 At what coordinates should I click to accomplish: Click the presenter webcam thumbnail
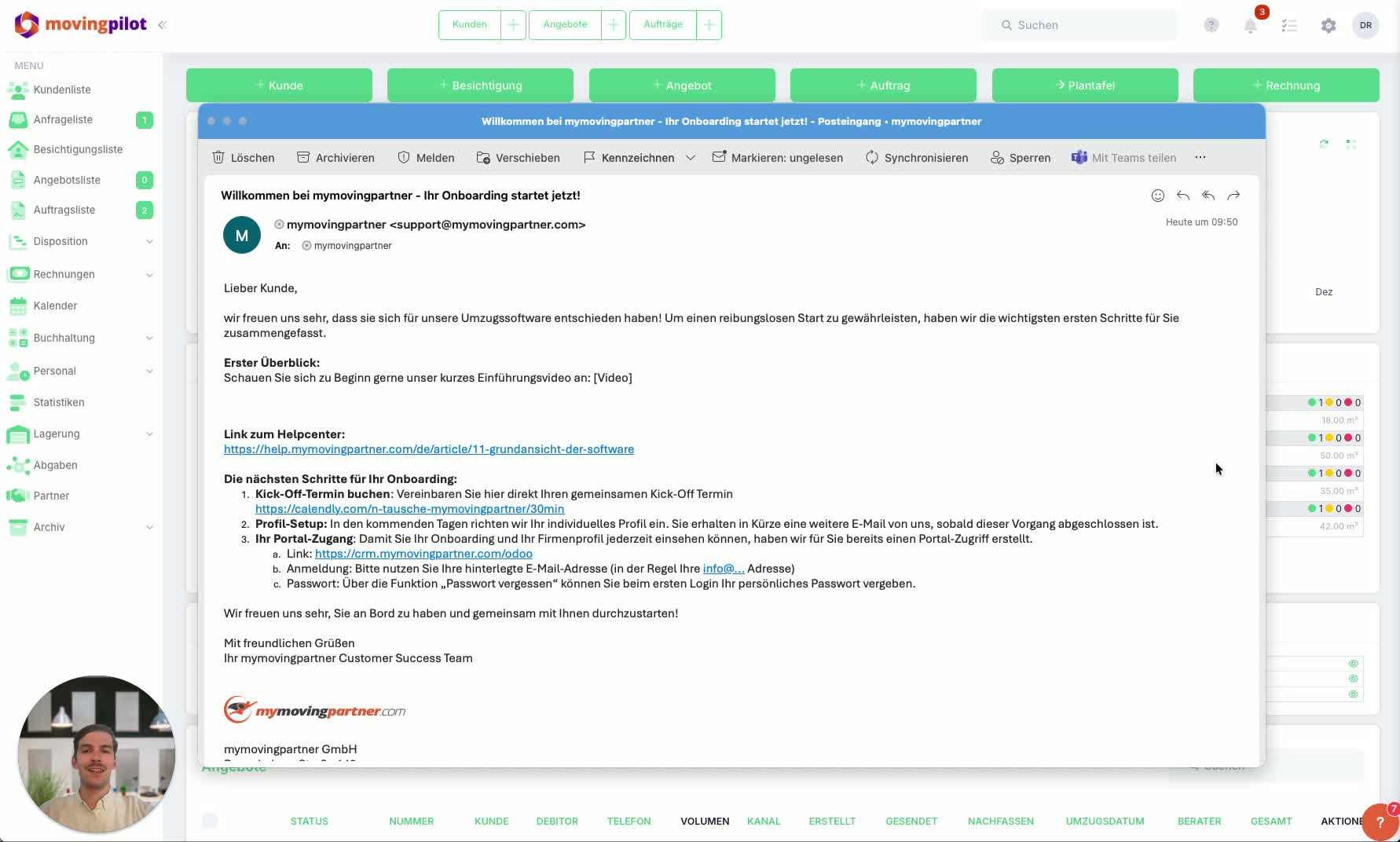(x=97, y=754)
